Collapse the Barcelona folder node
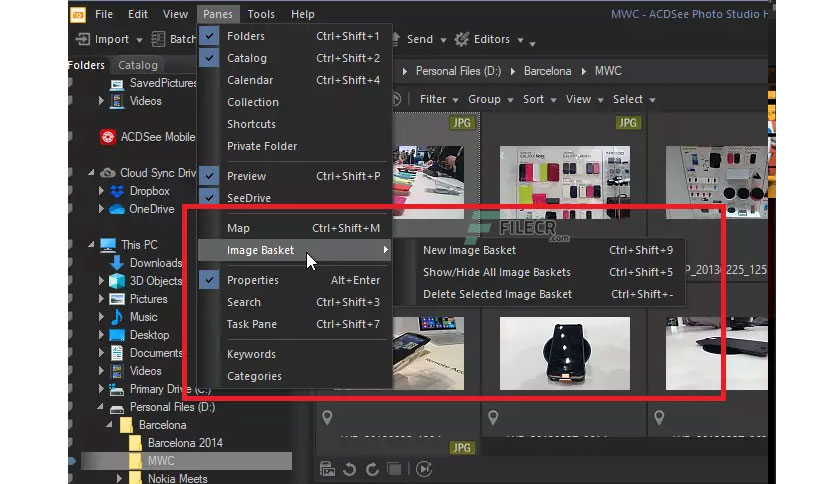 (109, 425)
